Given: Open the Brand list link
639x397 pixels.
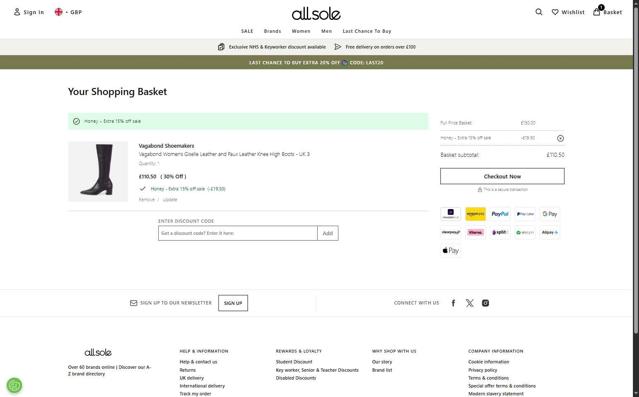Looking at the screenshot, I should tap(382, 370).
